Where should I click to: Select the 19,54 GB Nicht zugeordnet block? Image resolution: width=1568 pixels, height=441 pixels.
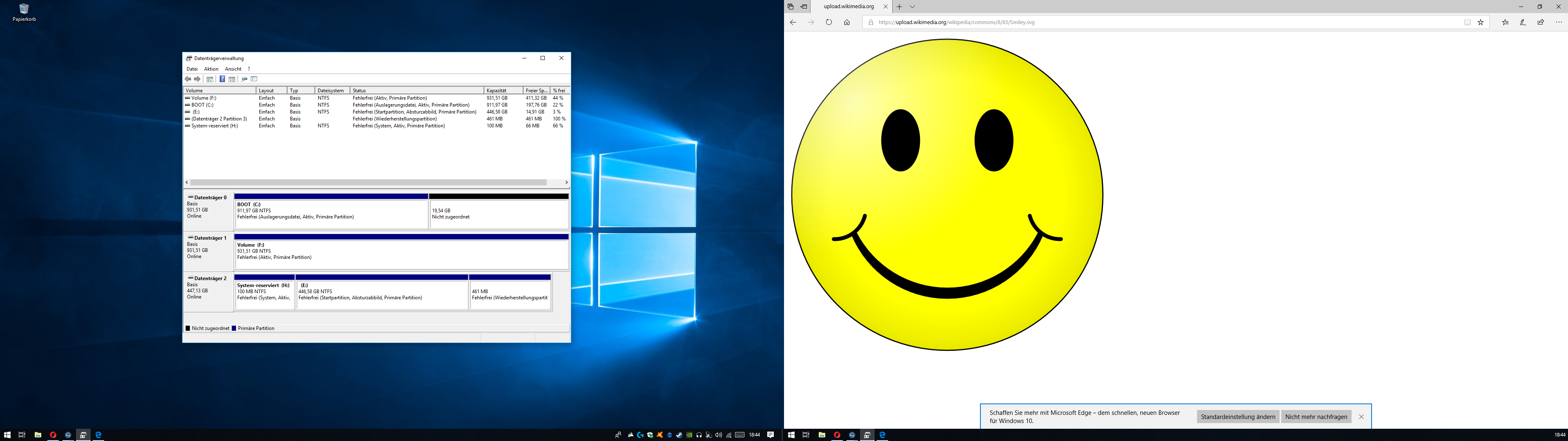point(499,212)
